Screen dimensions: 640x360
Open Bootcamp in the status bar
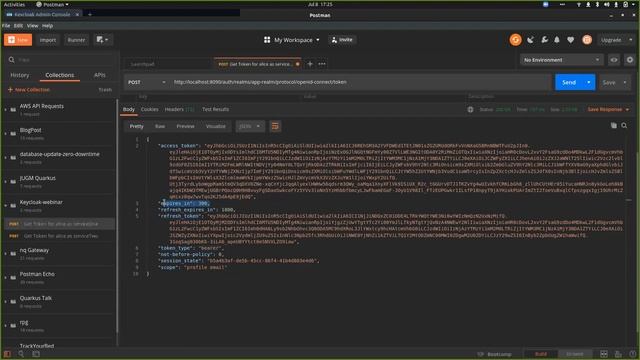pos(495,354)
